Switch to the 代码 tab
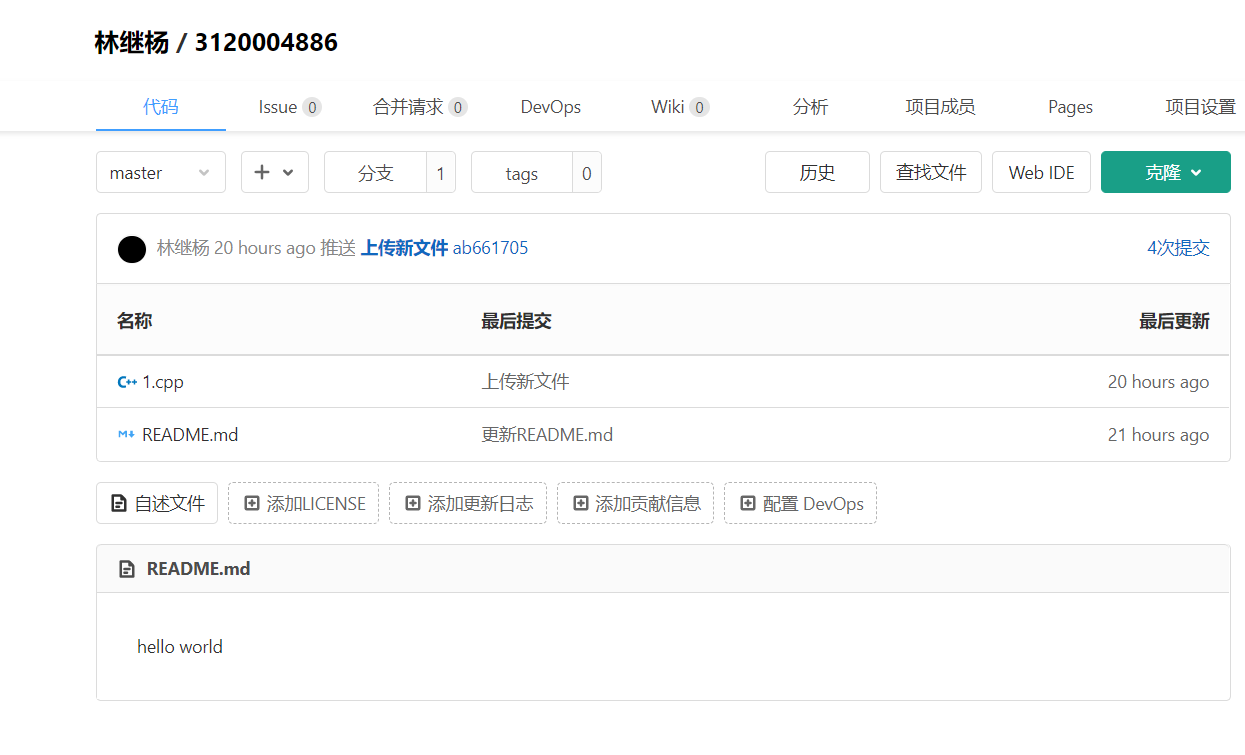This screenshot has width=1245, height=755. [161, 107]
